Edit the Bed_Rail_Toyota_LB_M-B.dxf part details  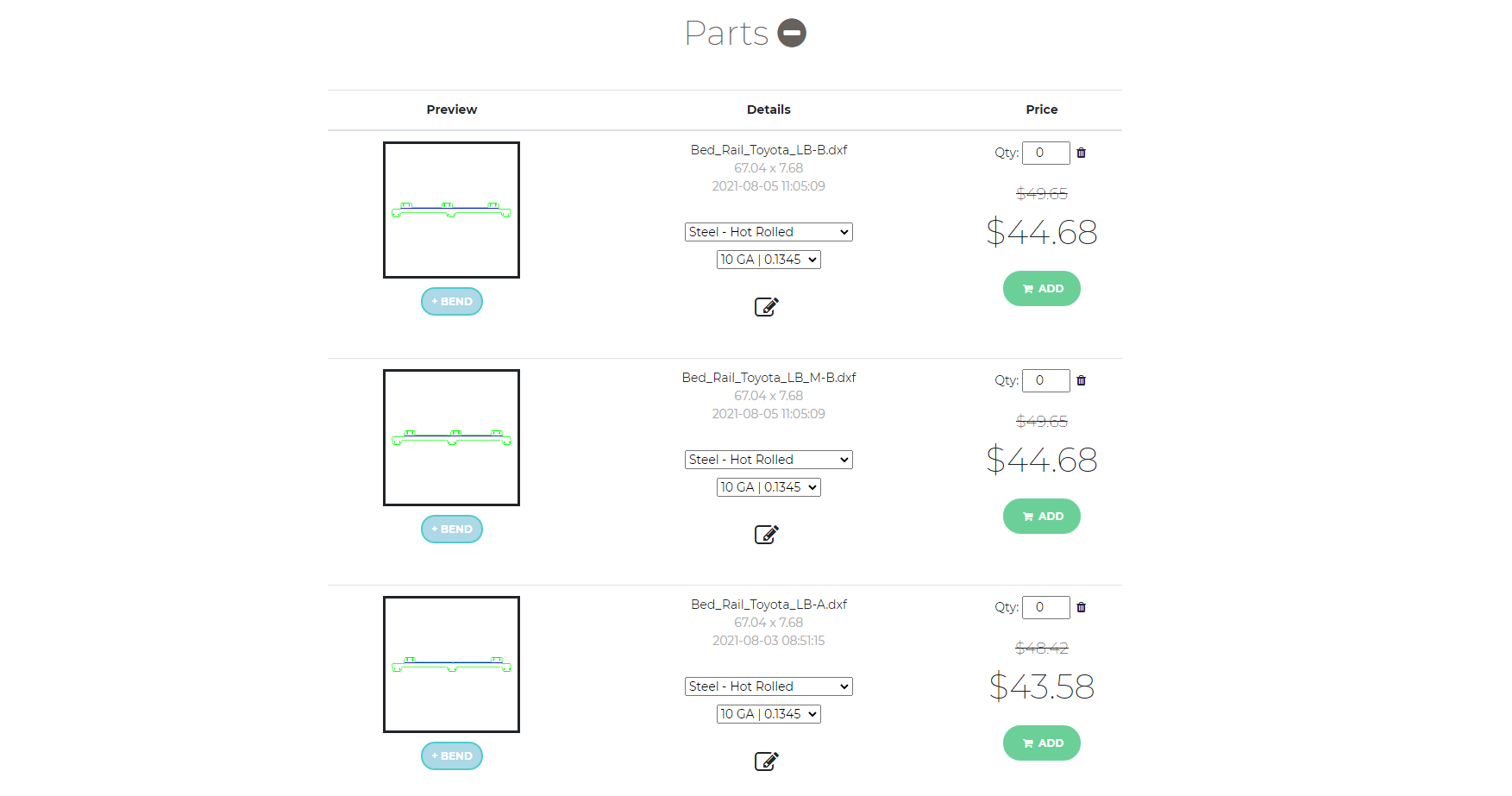766,535
